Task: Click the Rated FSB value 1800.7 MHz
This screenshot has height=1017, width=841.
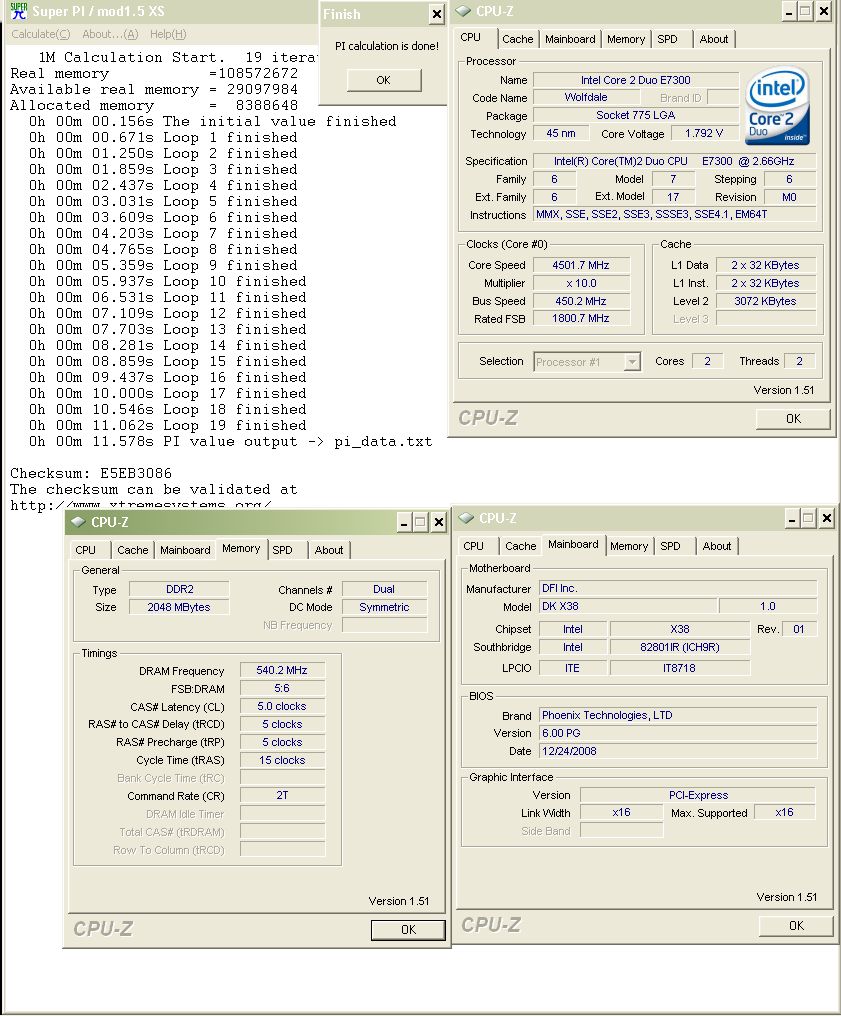Action: (581, 318)
